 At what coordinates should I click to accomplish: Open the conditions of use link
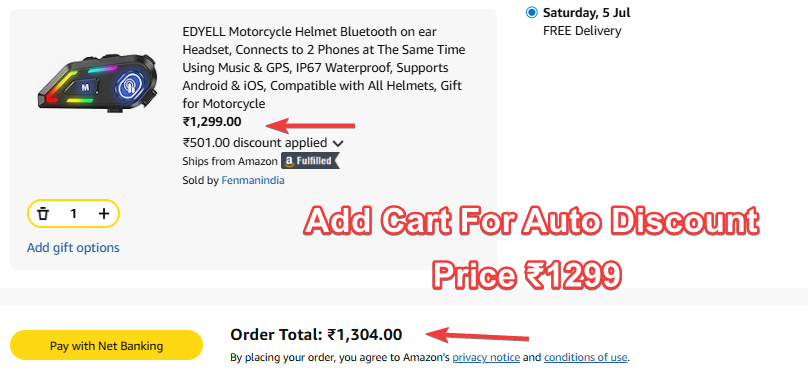[585, 357]
